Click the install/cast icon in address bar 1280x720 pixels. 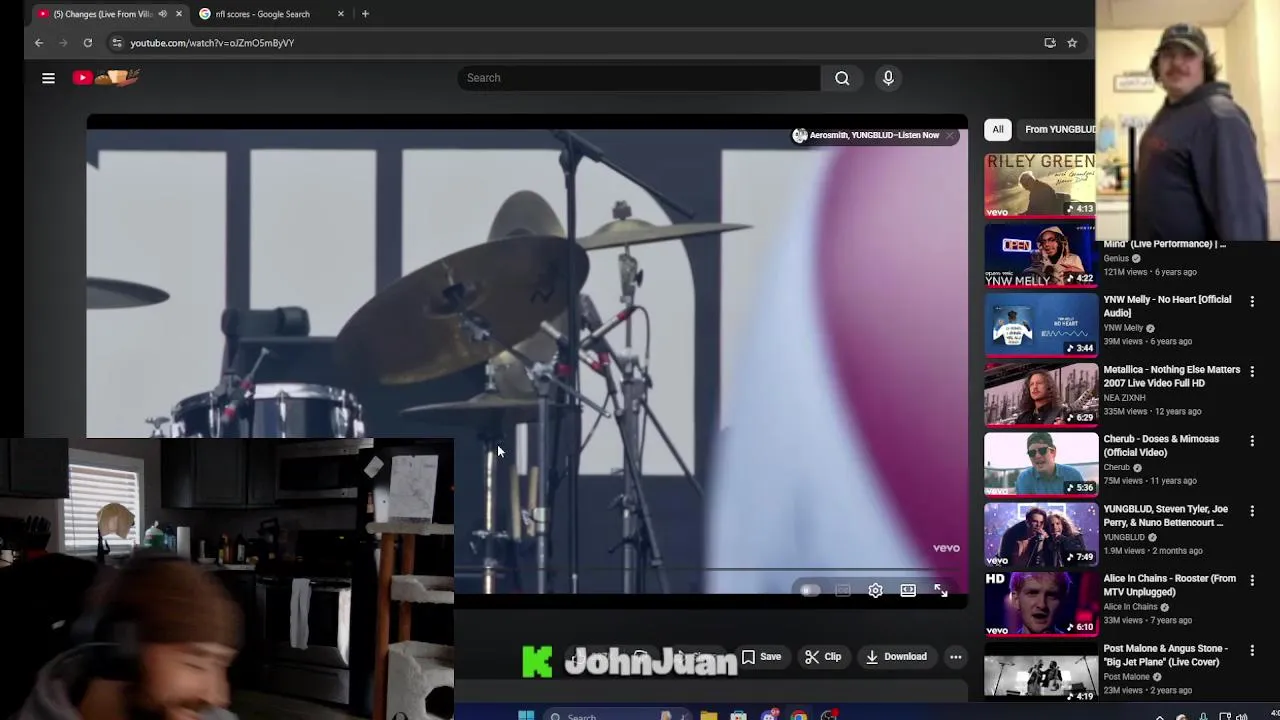1050,43
